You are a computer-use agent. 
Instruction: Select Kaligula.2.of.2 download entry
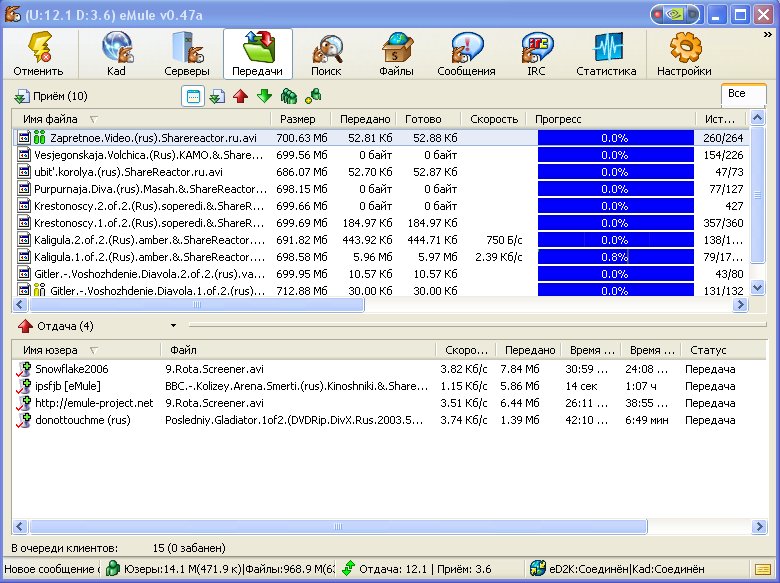pos(381,240)
